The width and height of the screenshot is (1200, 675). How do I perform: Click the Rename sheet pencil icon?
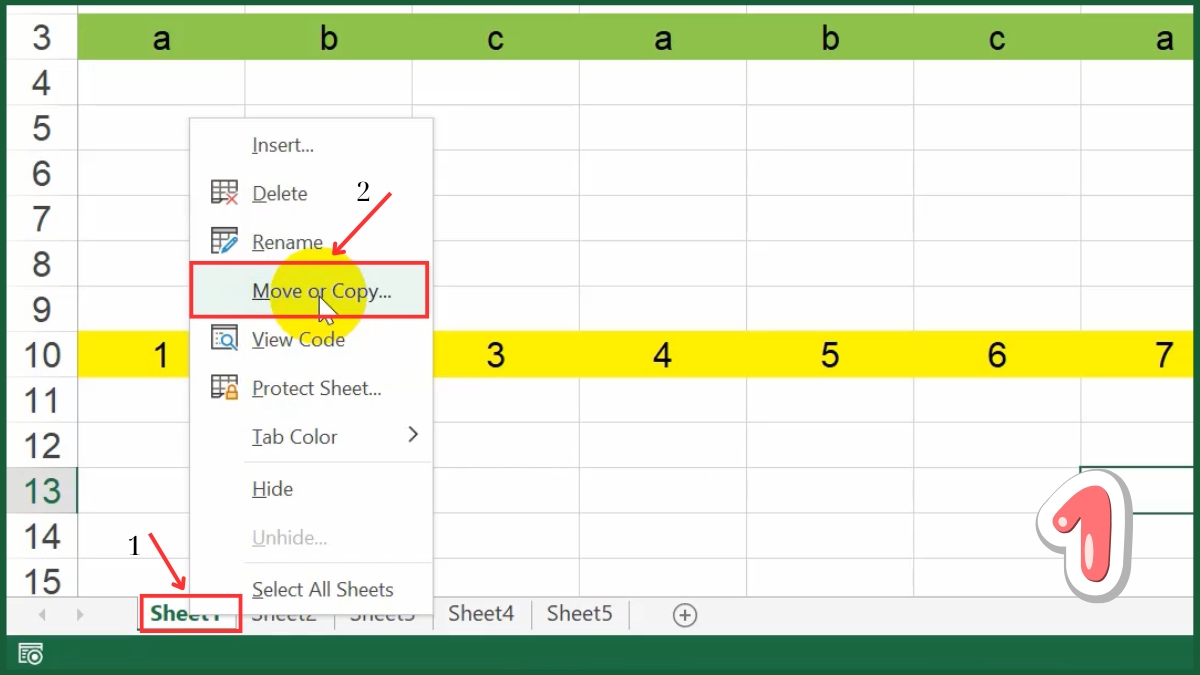(x=224, y=241)
